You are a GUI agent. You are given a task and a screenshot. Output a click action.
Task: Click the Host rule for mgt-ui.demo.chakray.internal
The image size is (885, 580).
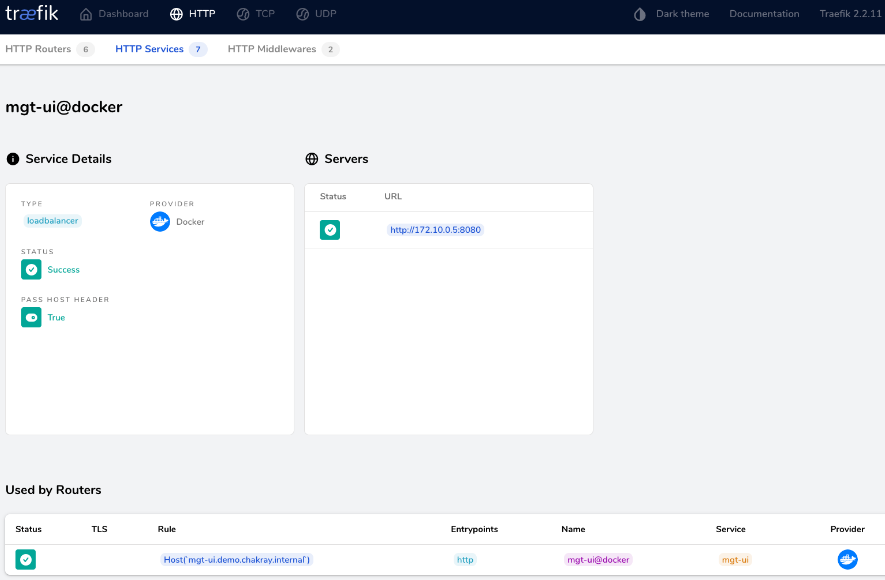point(237,559)
